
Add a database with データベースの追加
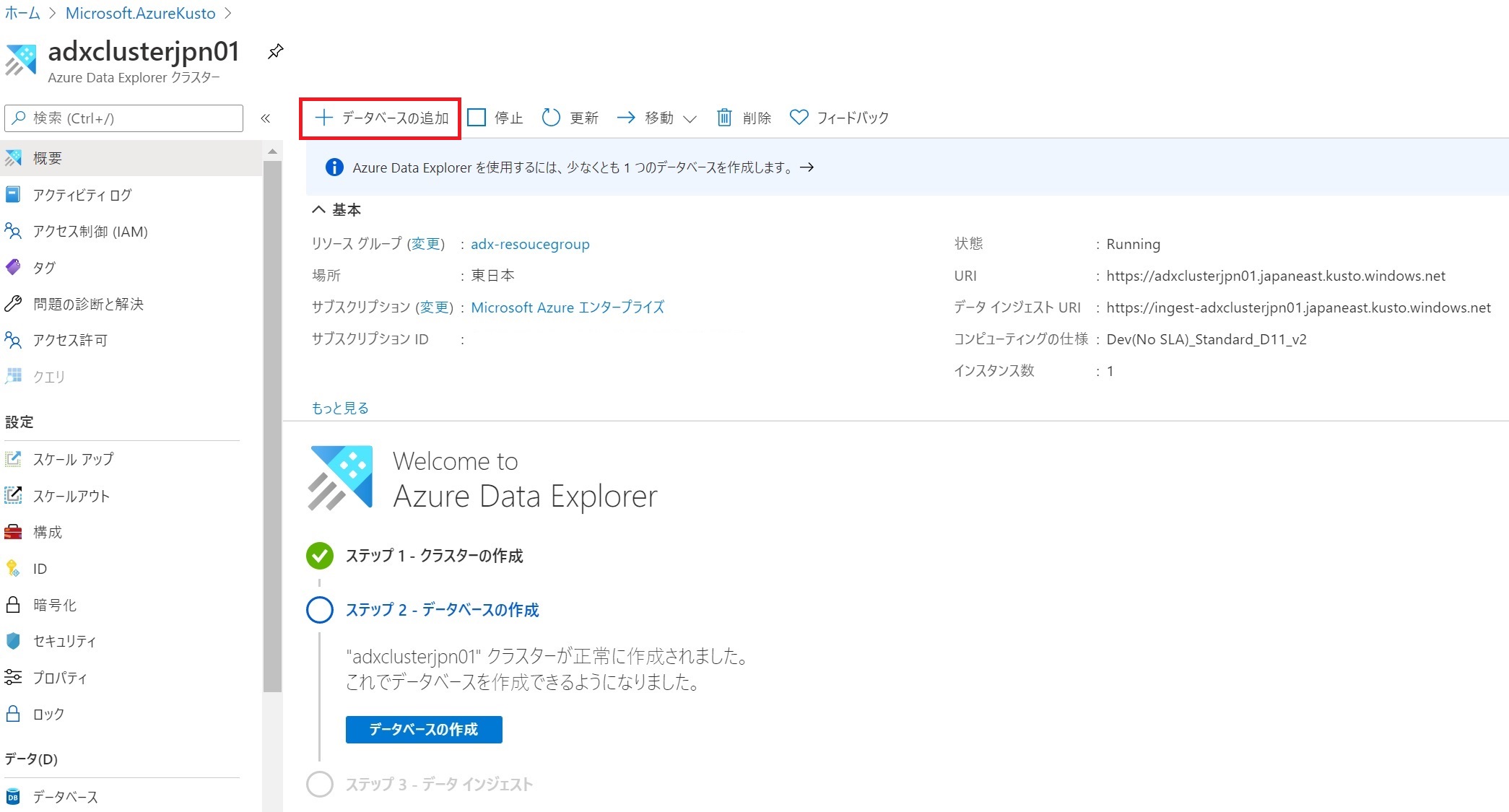tap(381, 118)
